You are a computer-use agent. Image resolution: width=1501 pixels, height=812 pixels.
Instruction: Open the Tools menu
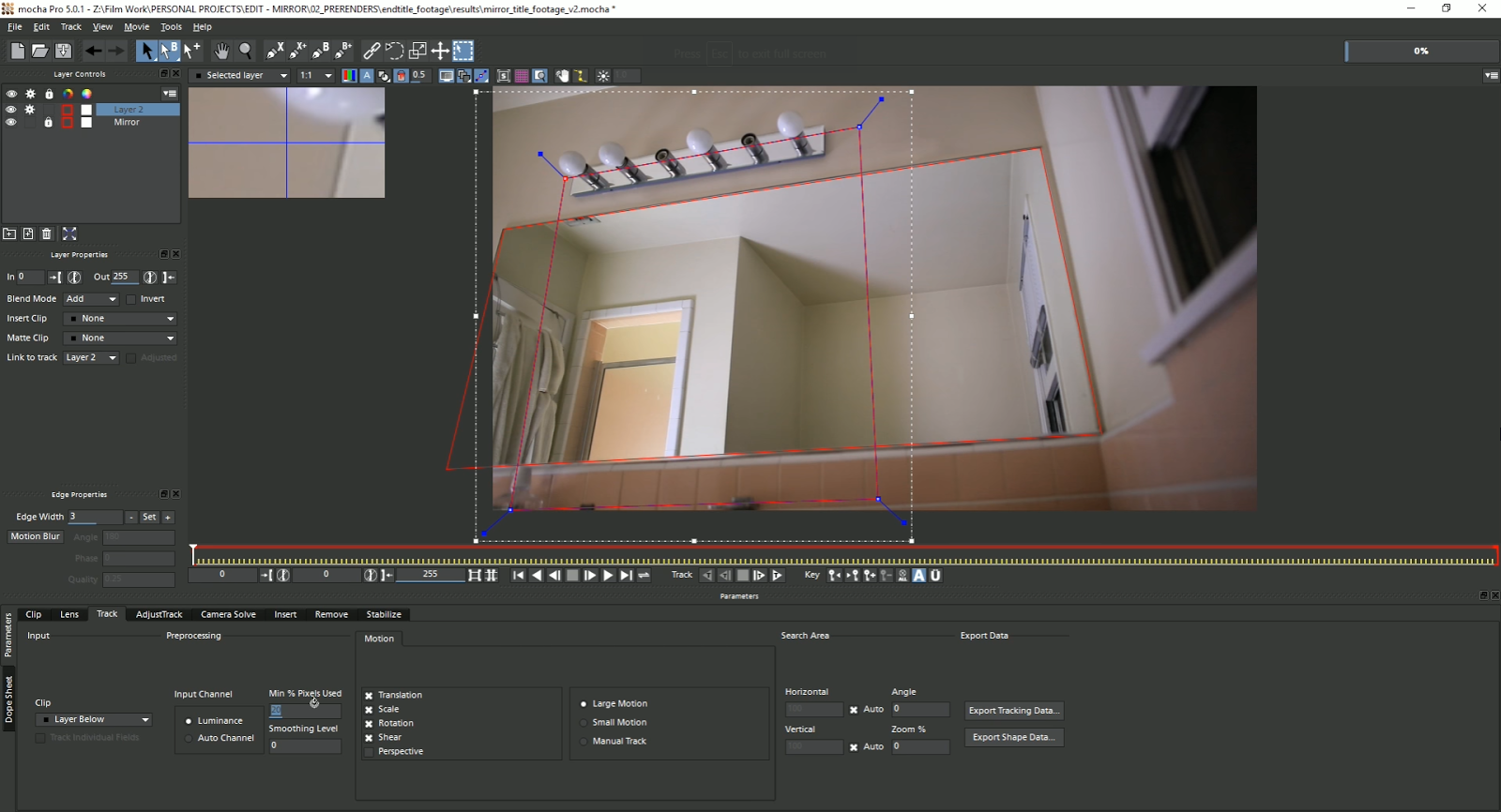click(x=171, y=27)
